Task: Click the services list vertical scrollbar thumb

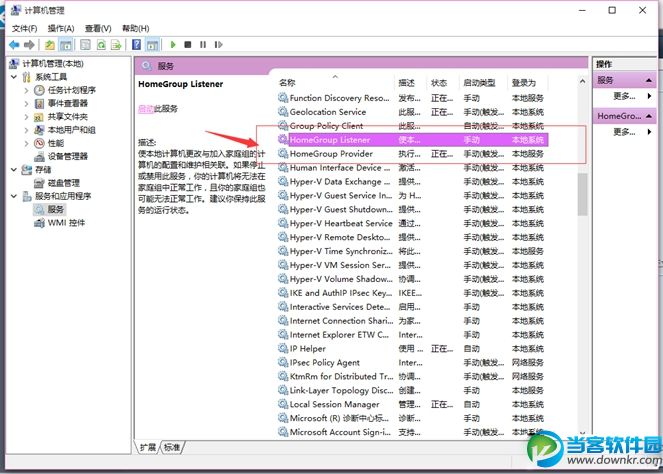Action: (x=582, y=194)
